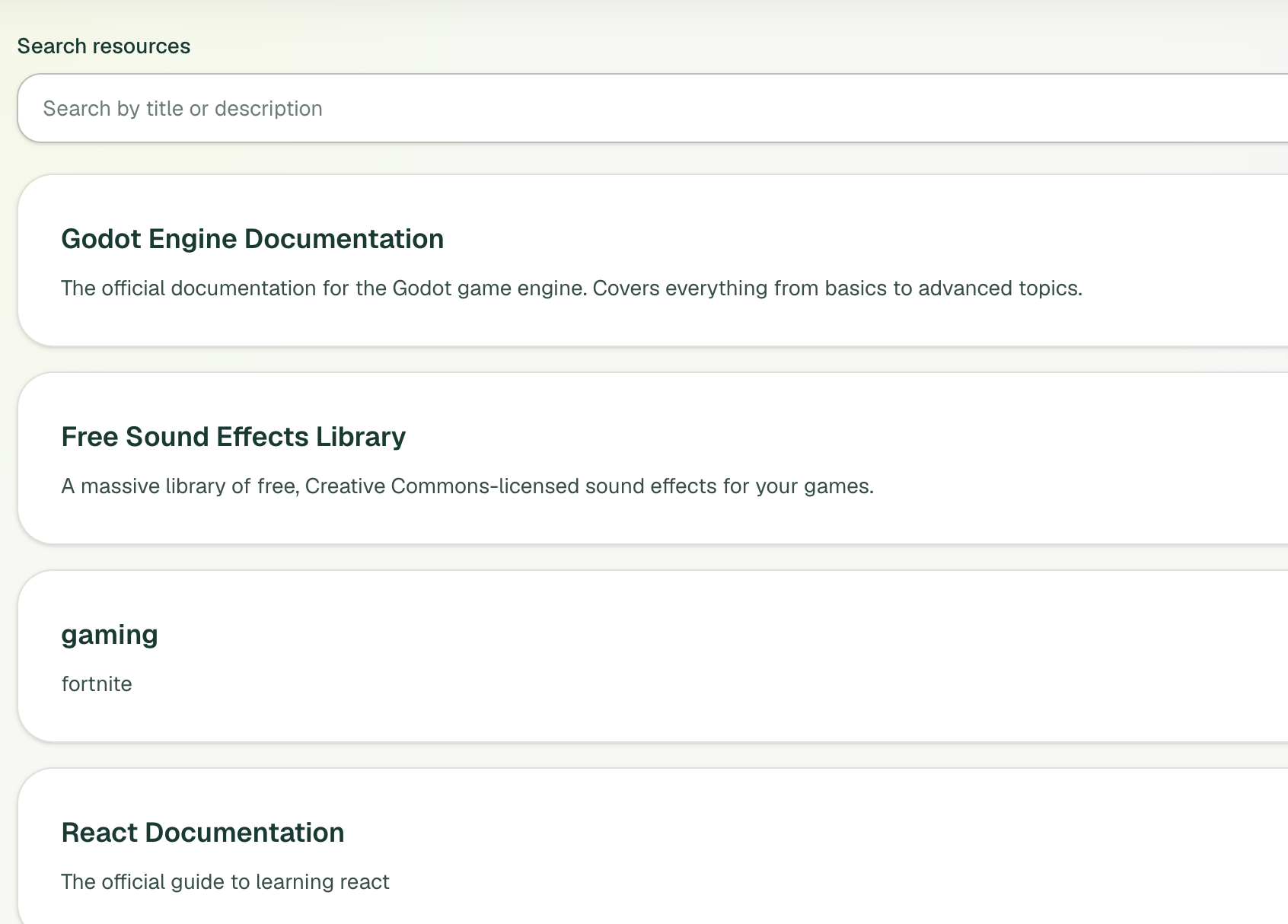The width and height of the screenshot is (1288, 924).
Task: Open the Free Sound Effects Library title
Action: (233, 437)
